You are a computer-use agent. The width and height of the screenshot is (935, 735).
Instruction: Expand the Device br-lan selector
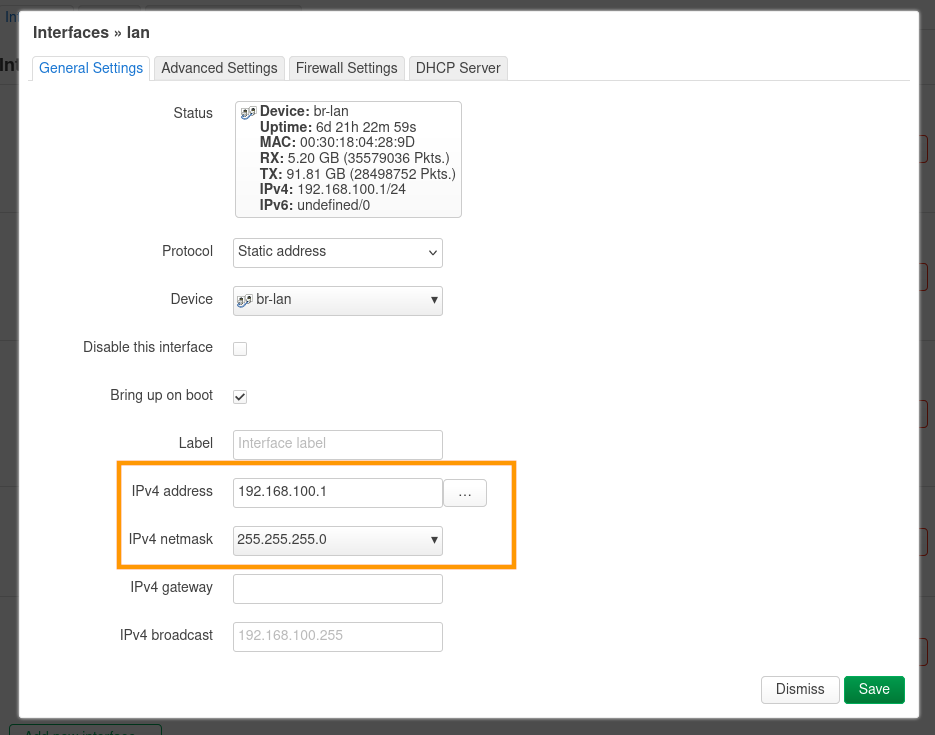tap(338, 300)
